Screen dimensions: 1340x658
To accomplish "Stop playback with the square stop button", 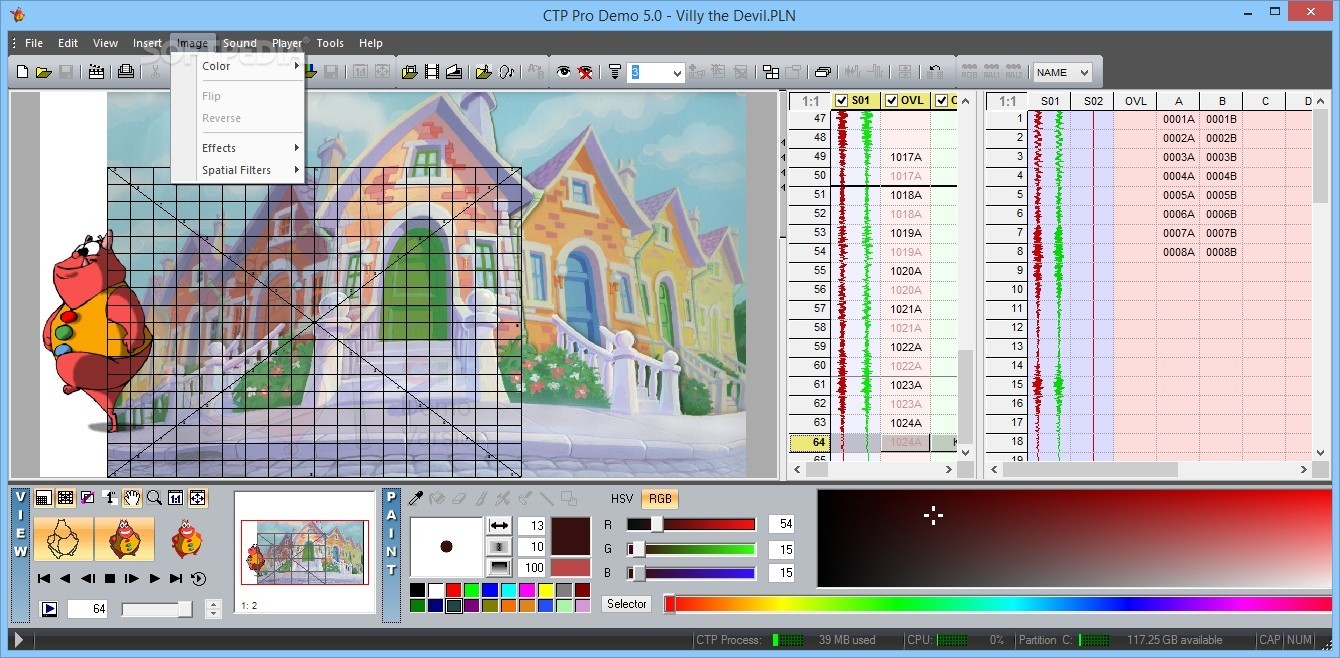I will point(110,578).
